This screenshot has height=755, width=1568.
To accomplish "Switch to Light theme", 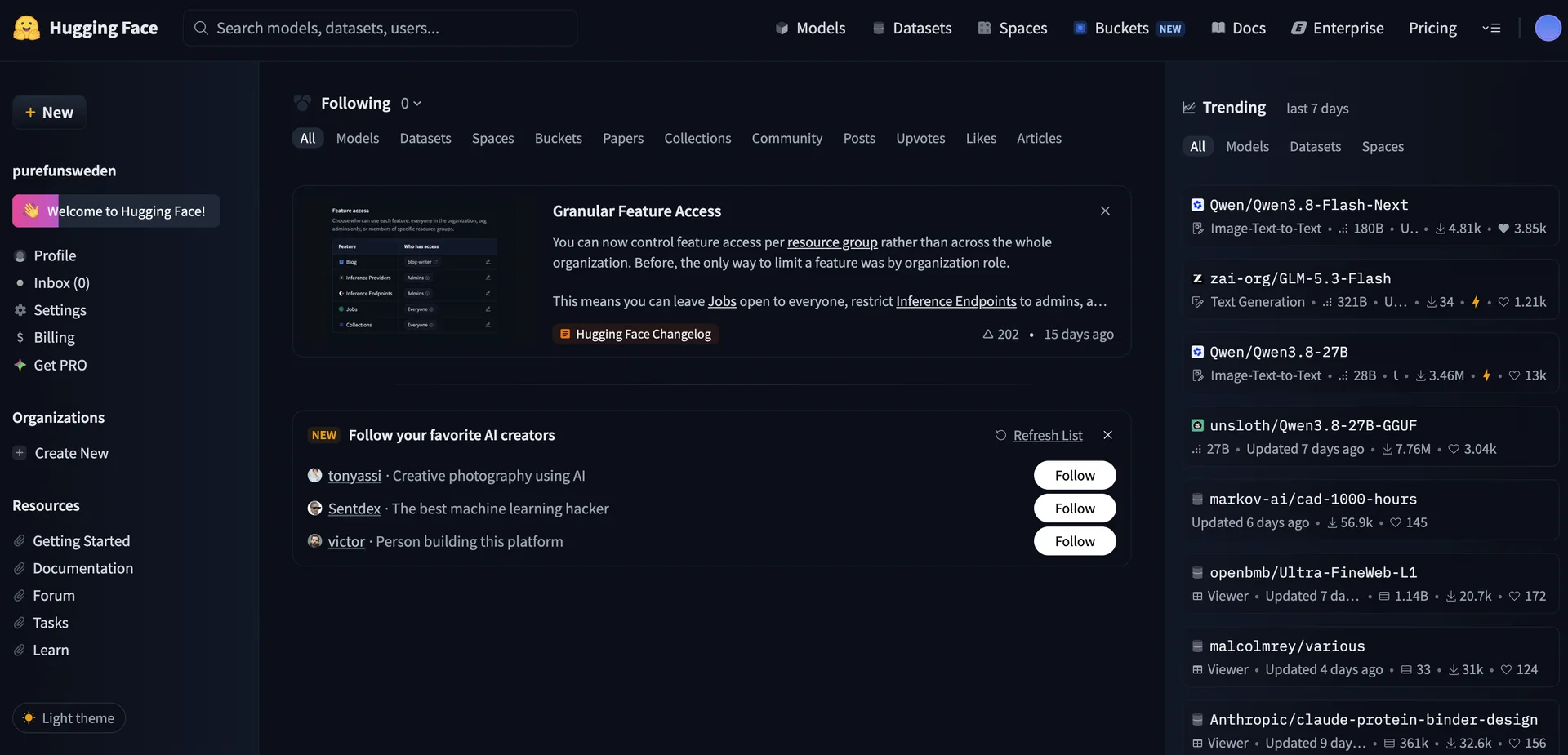I will tap(69, 718).
